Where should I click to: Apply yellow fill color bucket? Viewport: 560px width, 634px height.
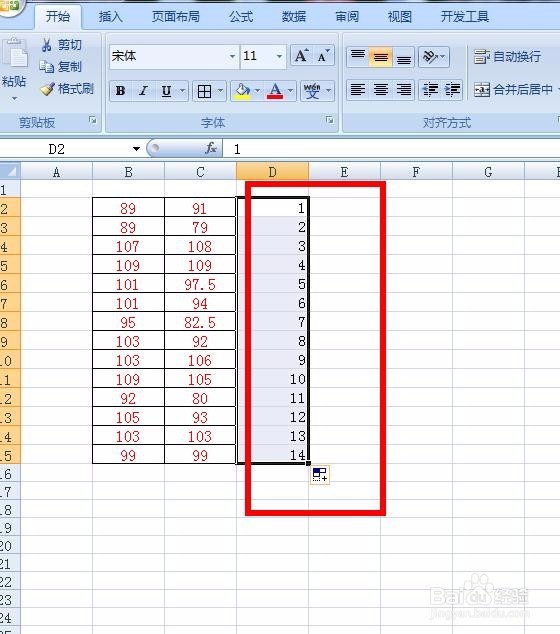[243, 91]
